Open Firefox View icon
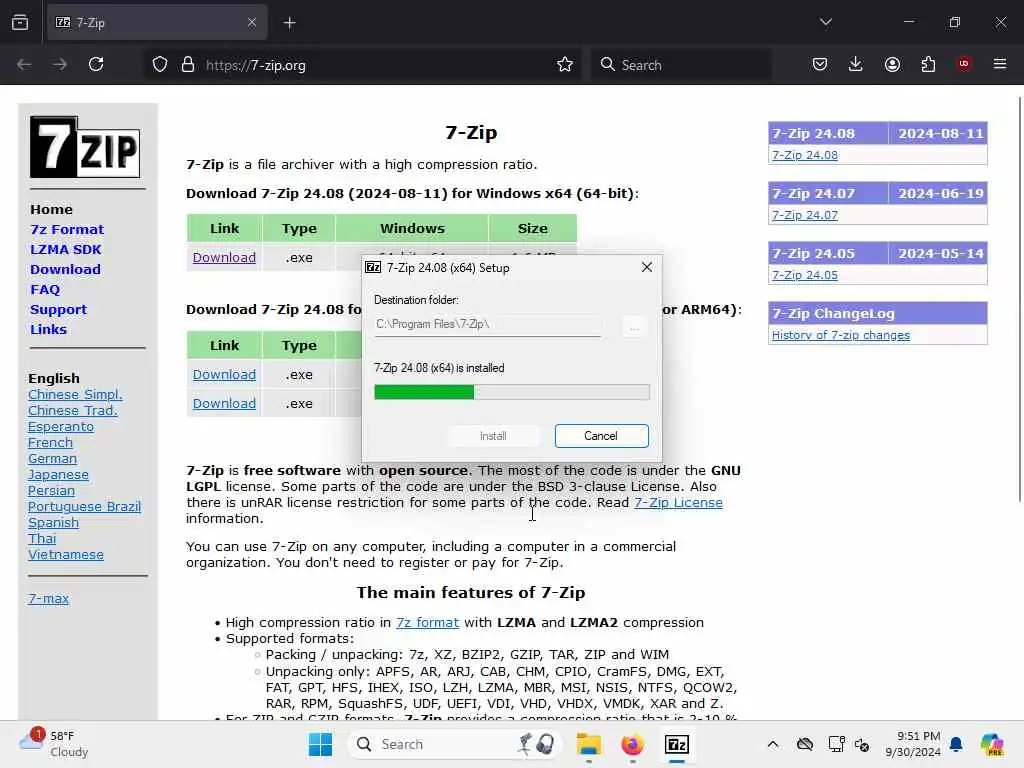The image size is (1024, 768). pos(20,23)
